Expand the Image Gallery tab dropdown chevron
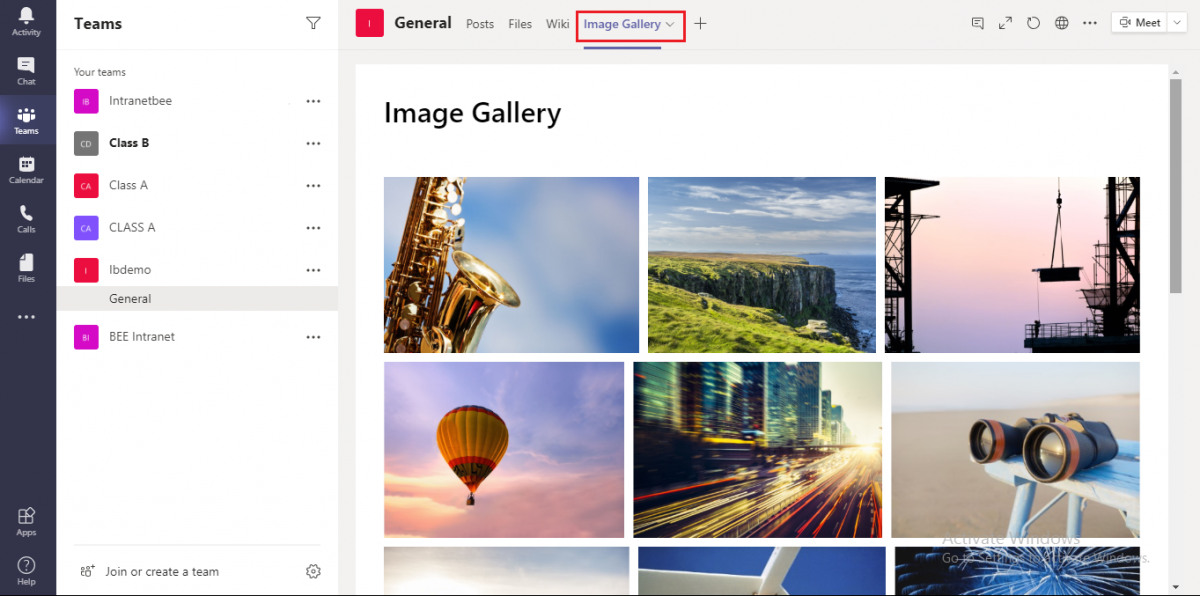1200x596 pixels. (x=670, y=24)
